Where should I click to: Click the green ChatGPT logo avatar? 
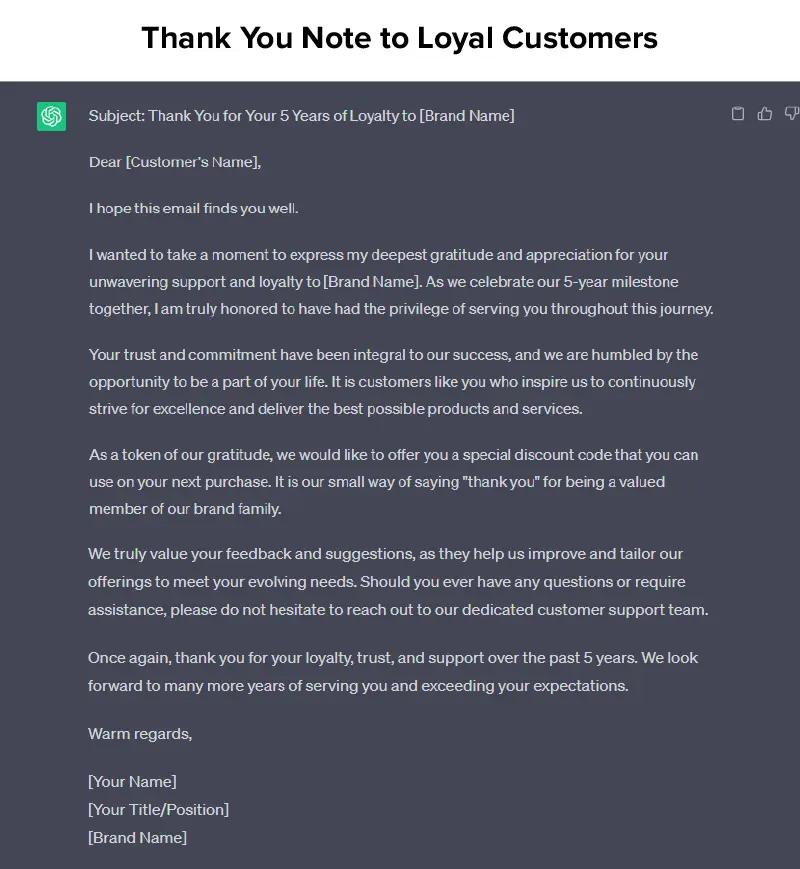click(51, 116)
